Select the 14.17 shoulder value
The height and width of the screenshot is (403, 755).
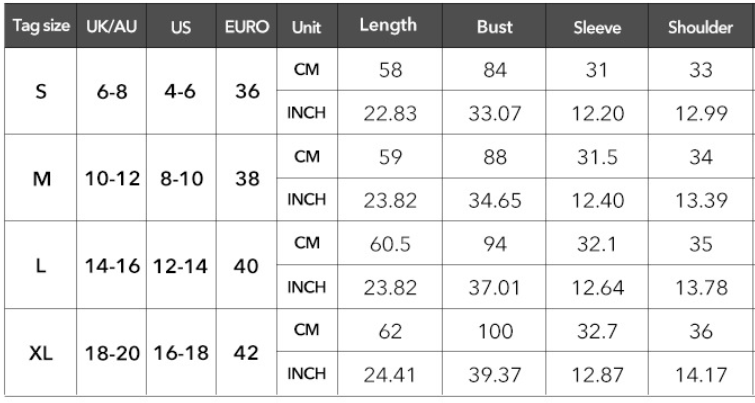701,374
